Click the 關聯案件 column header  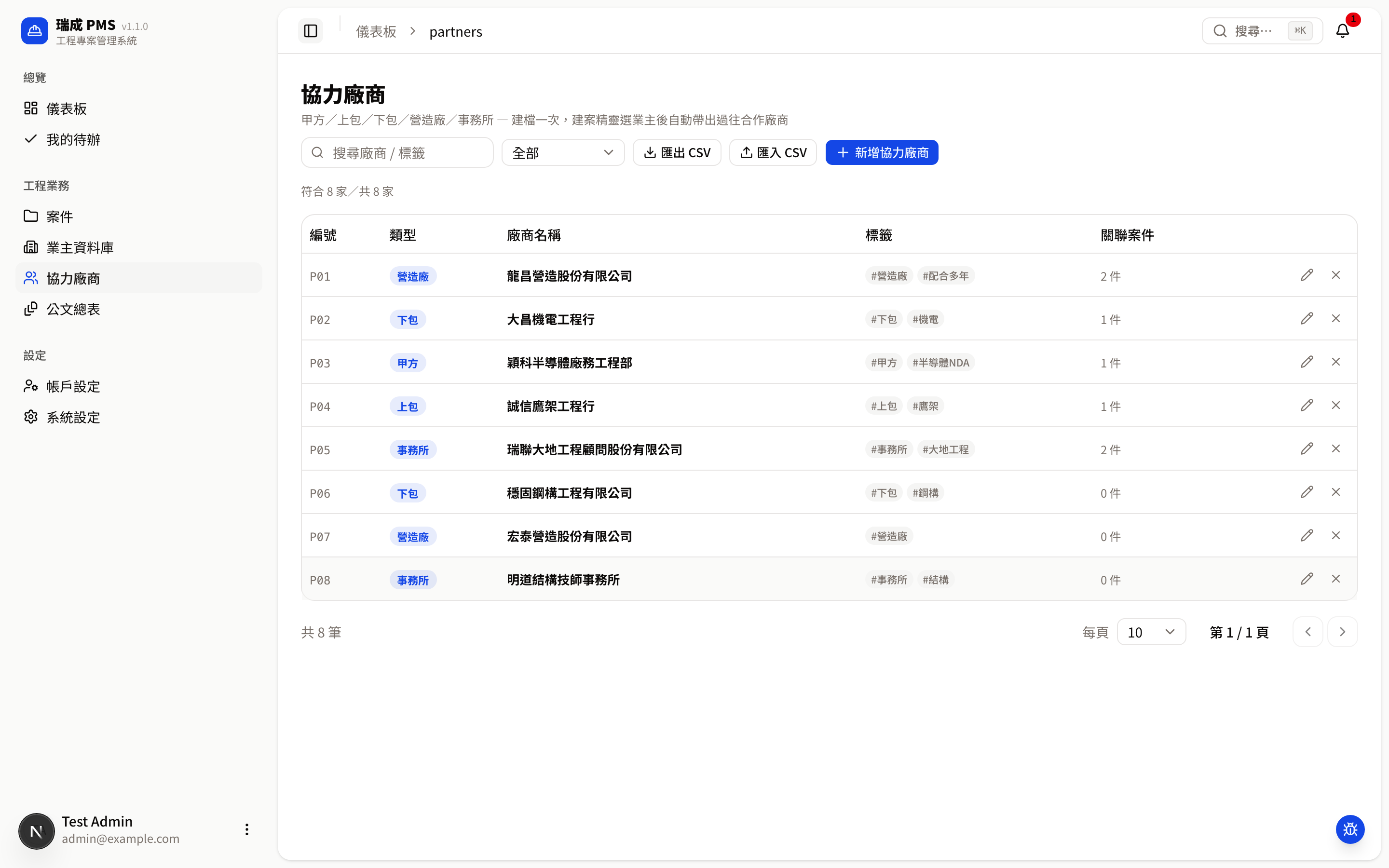click(x=1127, y=235)
